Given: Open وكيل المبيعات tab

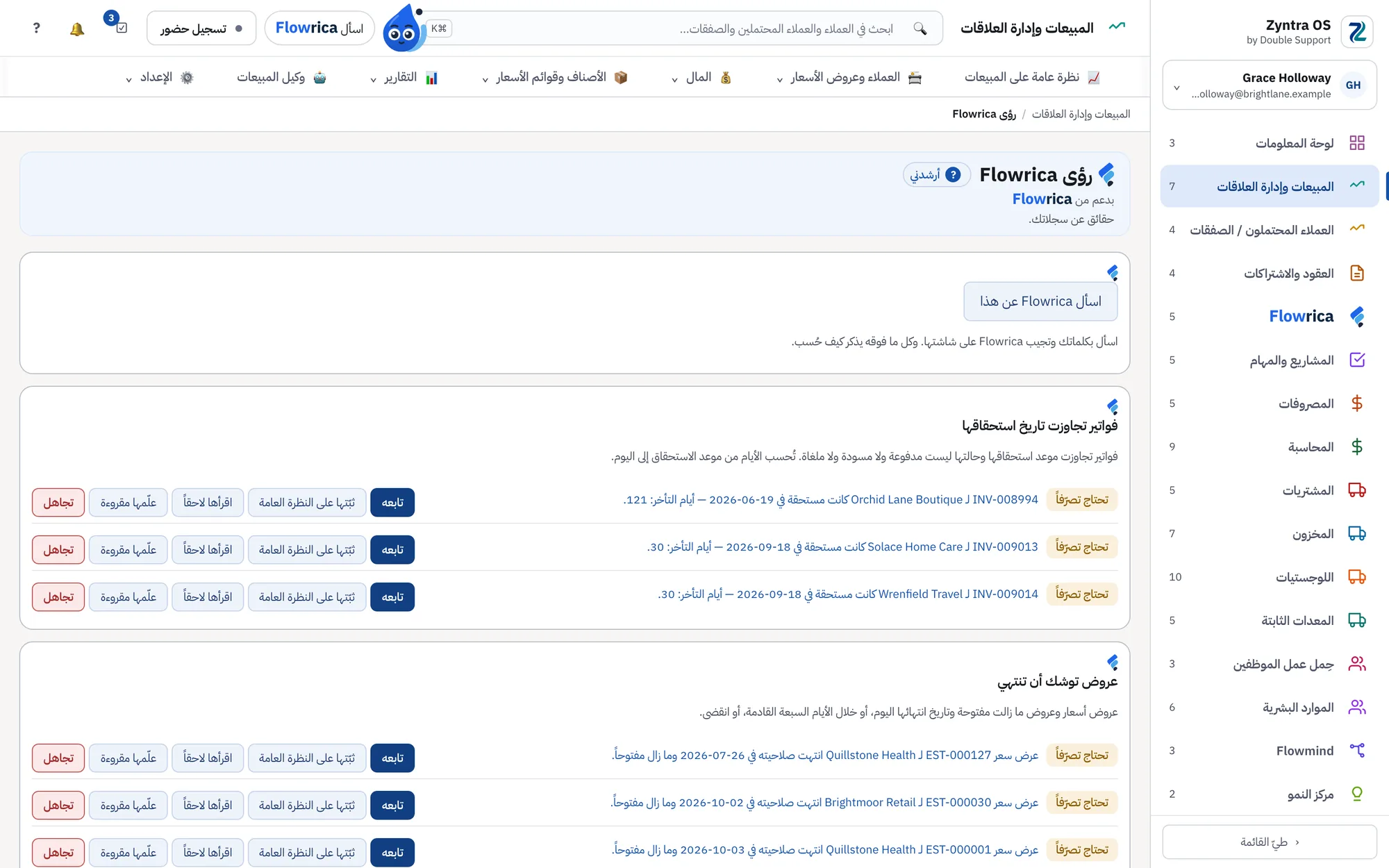Looking at the screenshot, I should [x=281, y=77].
